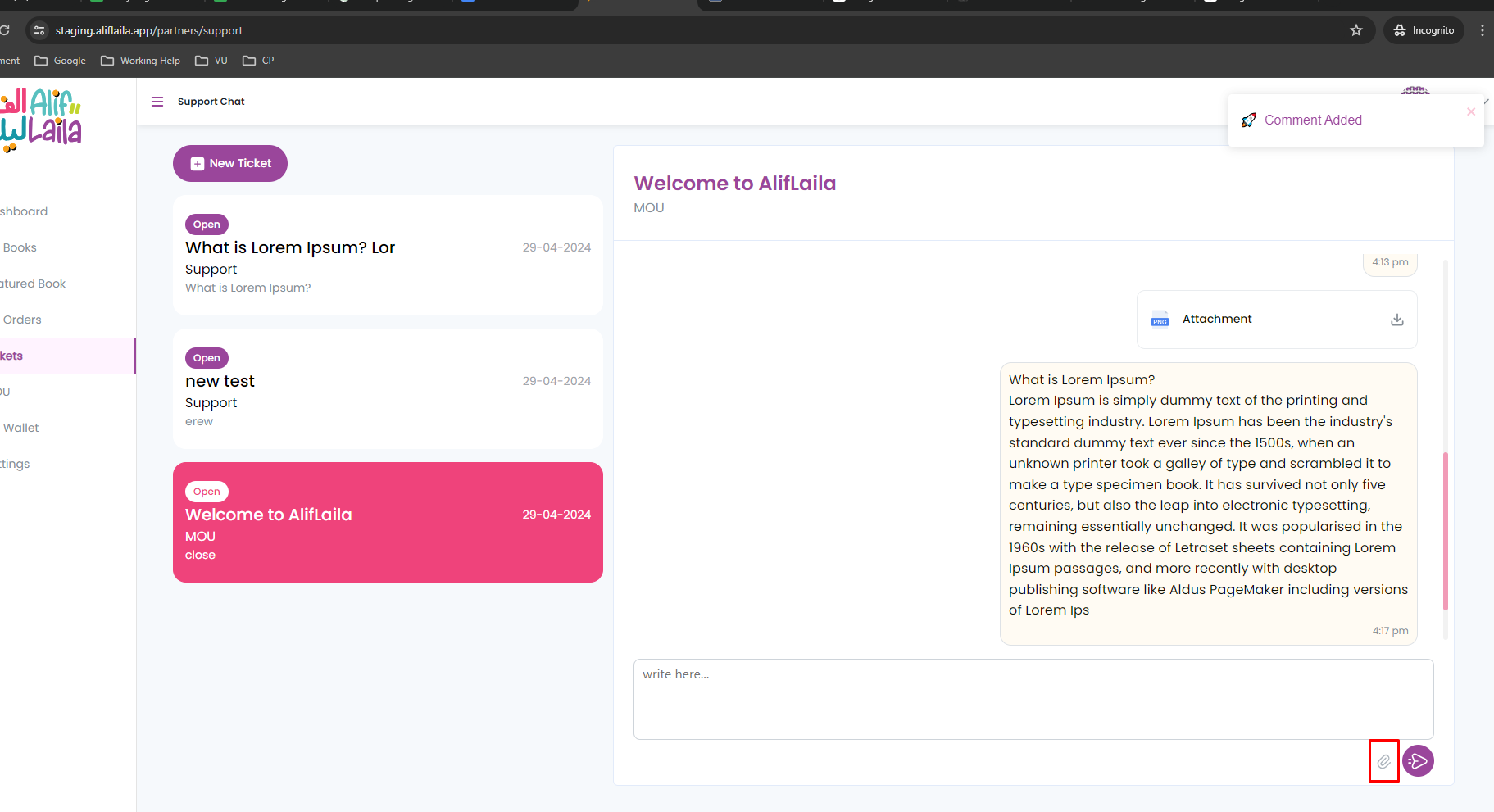Image resolution: width=1494 pixels, height=812 pixels.
Task: Open the Chrome three-dot menu
Action: [1482, 30]
